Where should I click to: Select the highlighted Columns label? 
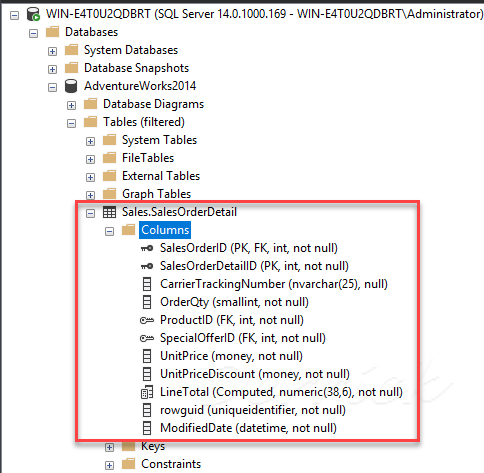[x=165, y=230]
